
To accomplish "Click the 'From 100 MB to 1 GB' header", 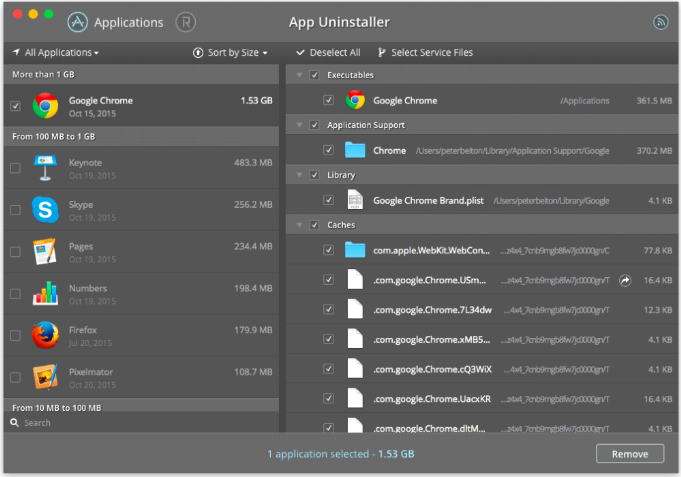I will pyautogui.click(x=141, y=136).
